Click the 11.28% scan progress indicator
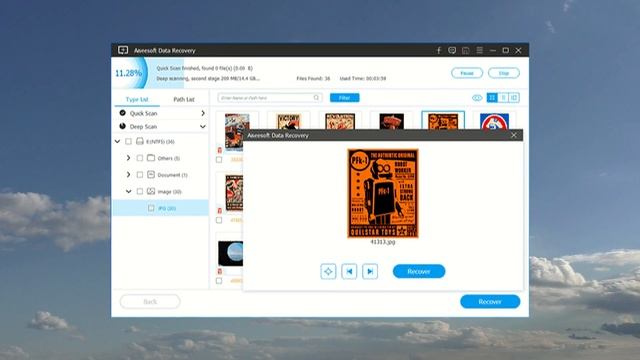Viewport: 640px width, 360px height. click(128, 73)
